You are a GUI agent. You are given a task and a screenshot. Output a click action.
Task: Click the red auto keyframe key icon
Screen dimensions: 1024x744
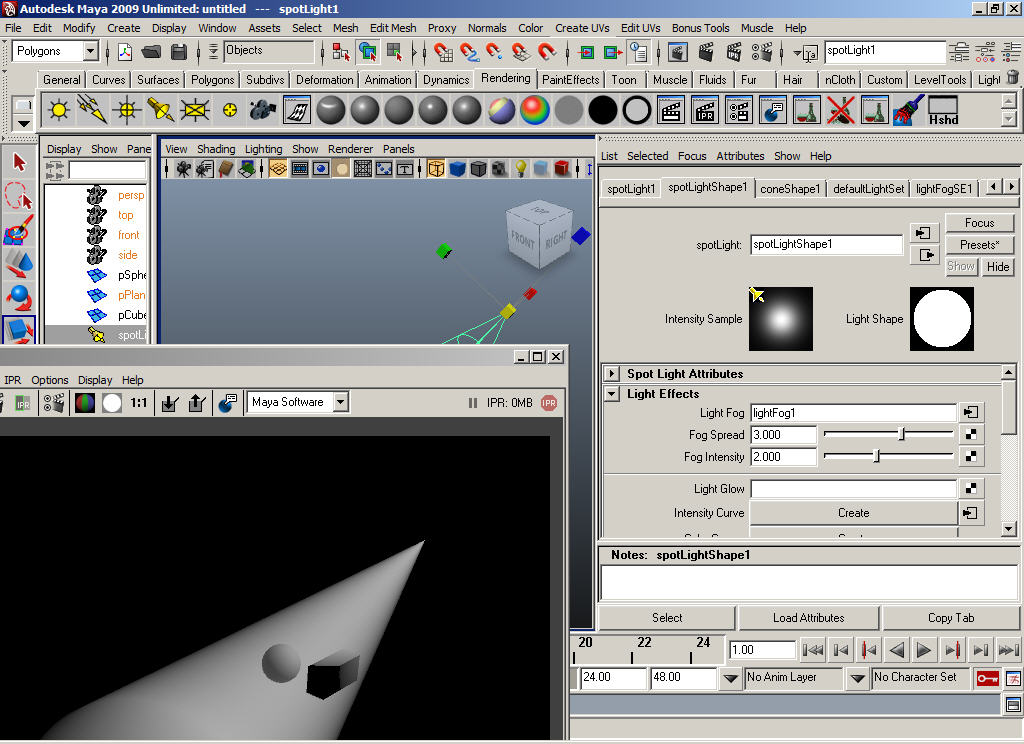click(987, 679)
